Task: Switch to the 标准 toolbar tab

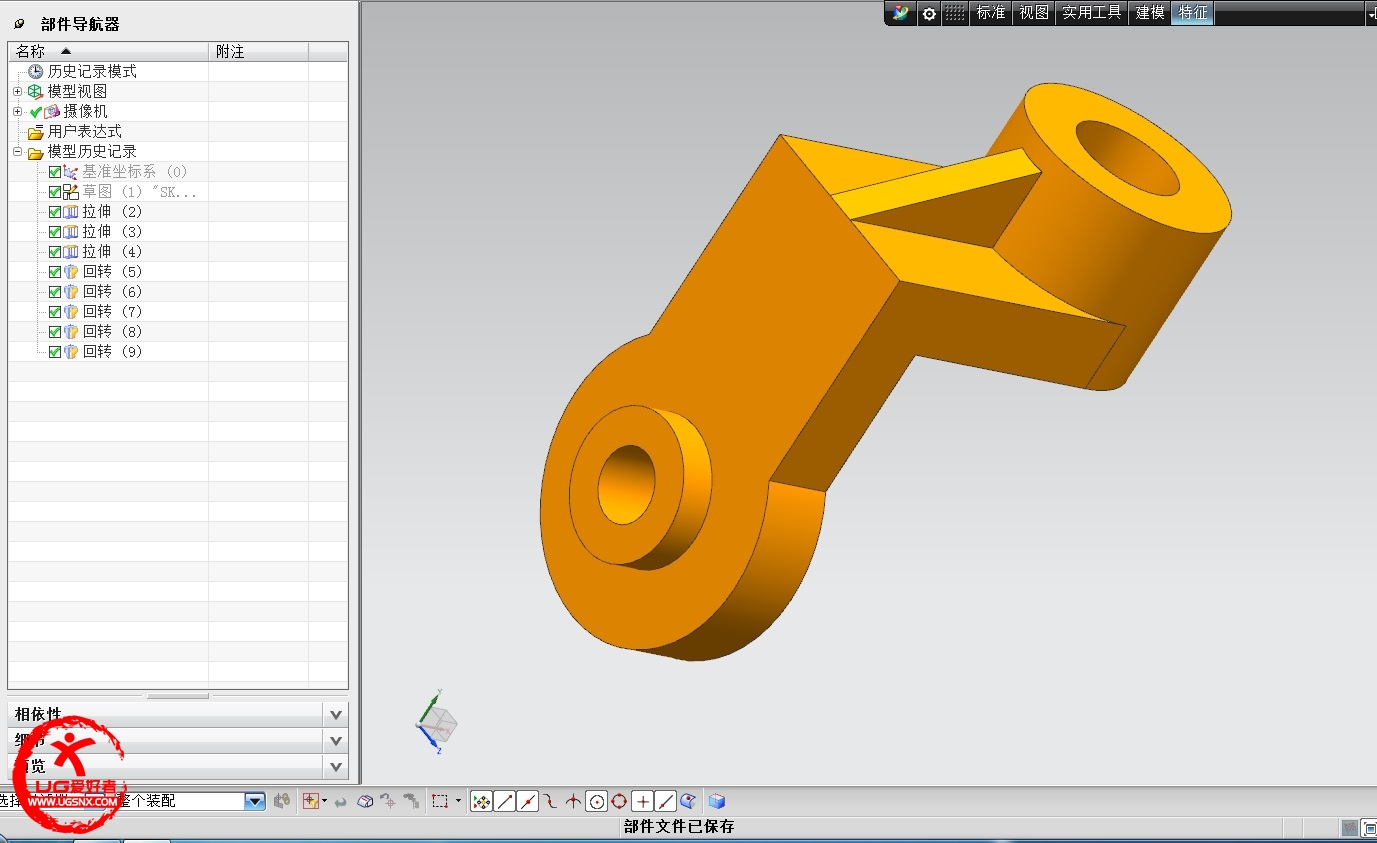Action: pos(990,13)
